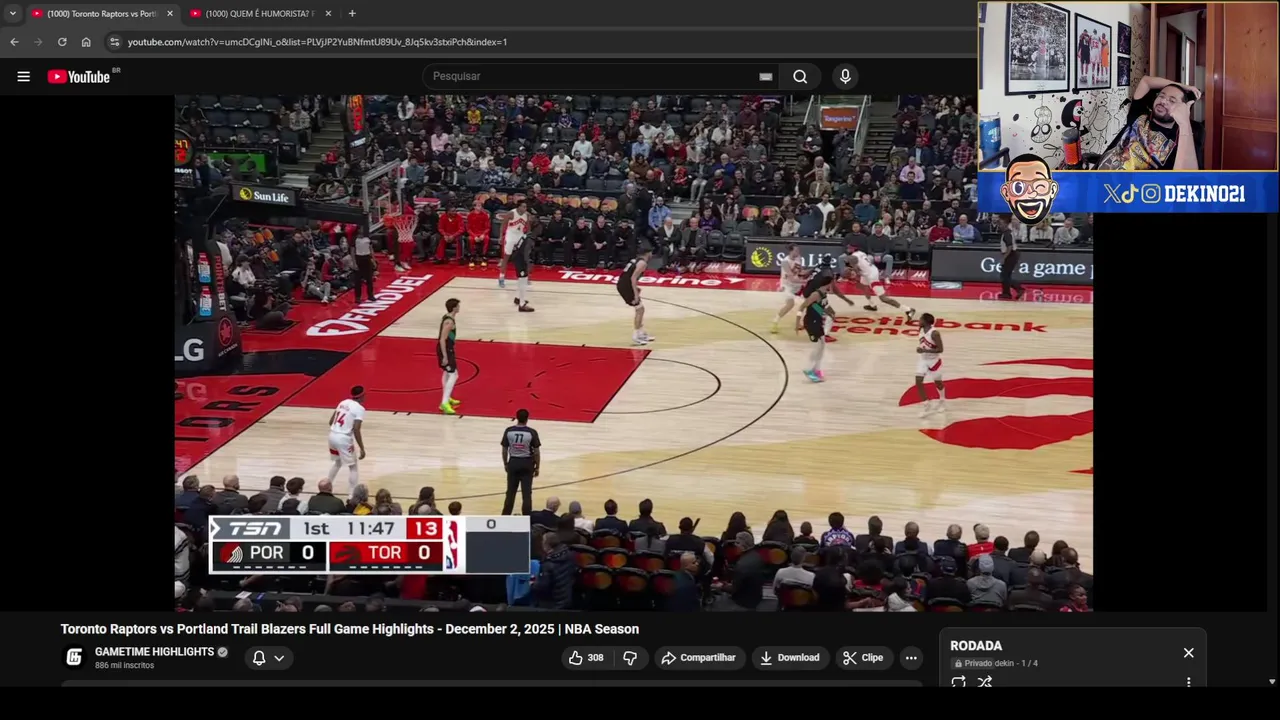Open the RODADA playlist title

click(976, 646)
